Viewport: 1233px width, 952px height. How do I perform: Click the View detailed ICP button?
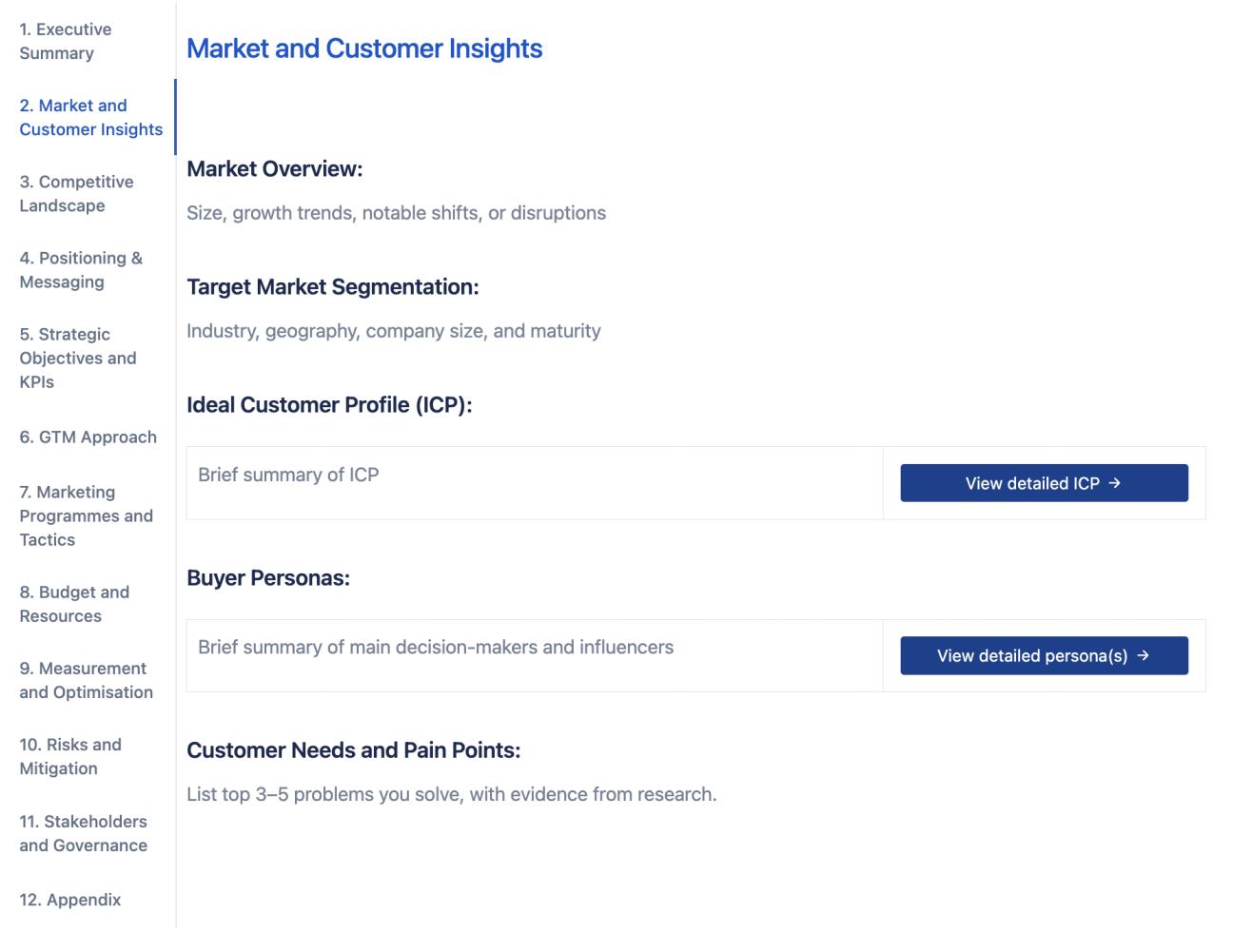click(x=1044, y=482)
